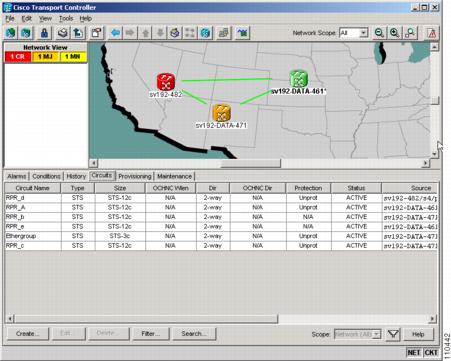Image resolution: width=451 pixels, height=361 pixels.
Task: Click the CKT status bar indicator
Action: [x=431, y=352]
